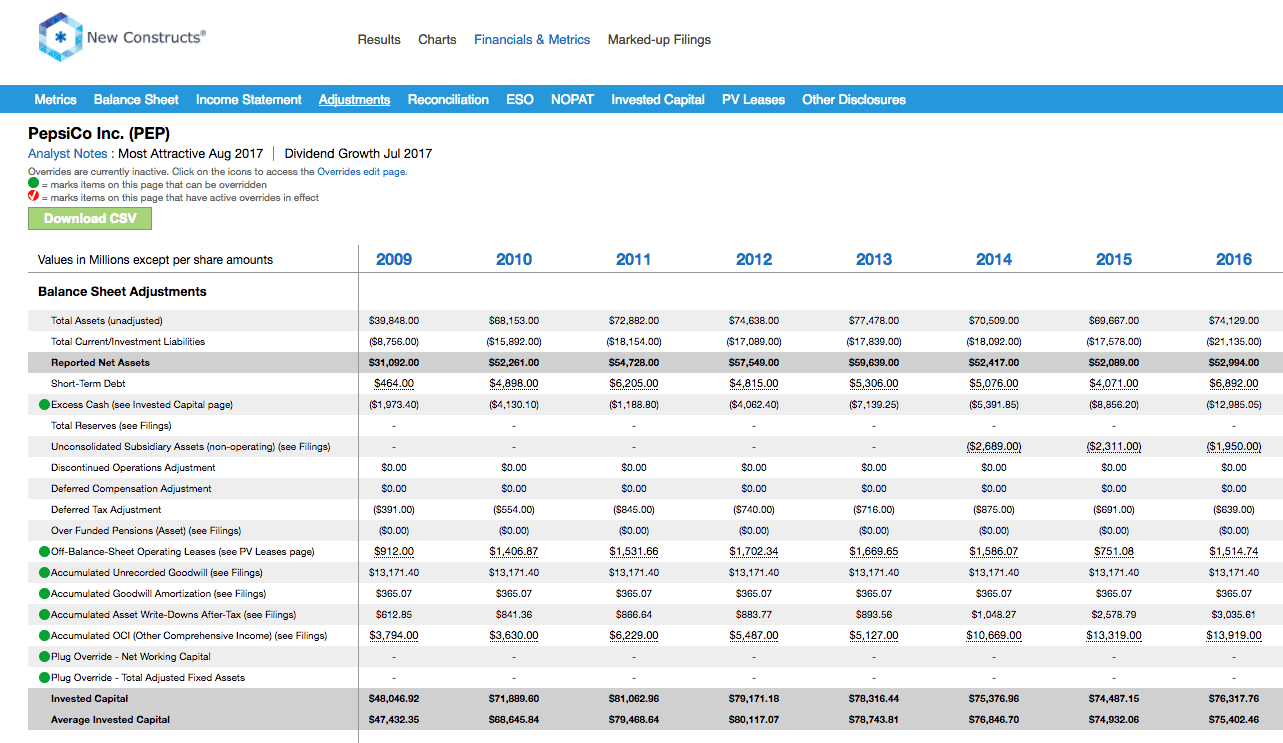Switch to the Income Statement tab
This screenshot has width=1283, height=743.
[x=249, y=100]
